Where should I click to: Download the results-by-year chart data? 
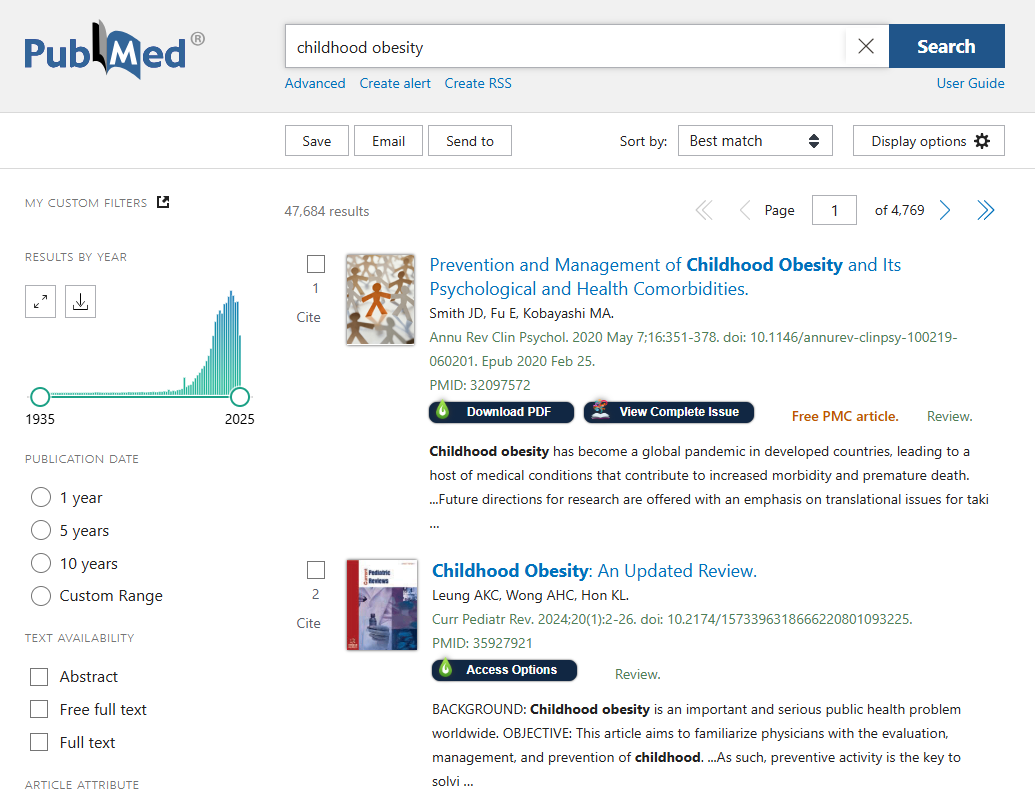pyautogui.click(x=80, y=301)
